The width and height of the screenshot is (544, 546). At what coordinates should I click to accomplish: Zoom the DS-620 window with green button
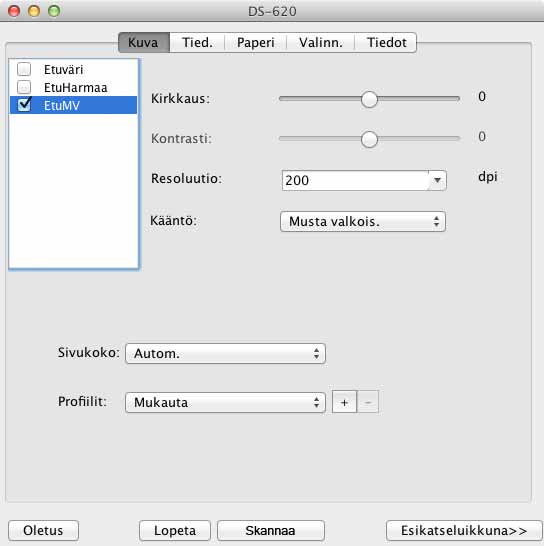tap(54, 11)
